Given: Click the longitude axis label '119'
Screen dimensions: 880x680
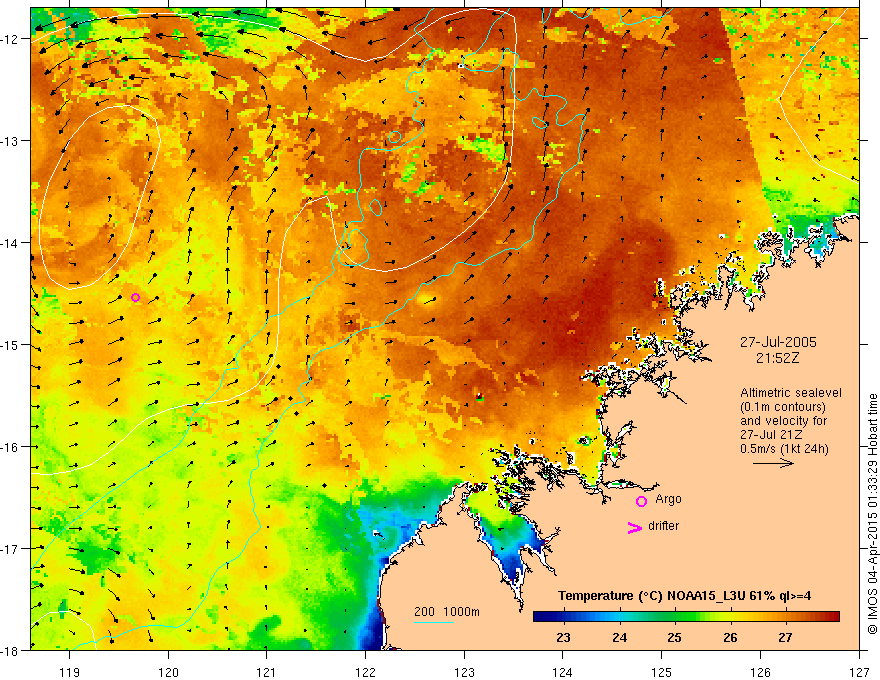Looking at the screenshot, I should pyautogui.click(x=70, y=672).
